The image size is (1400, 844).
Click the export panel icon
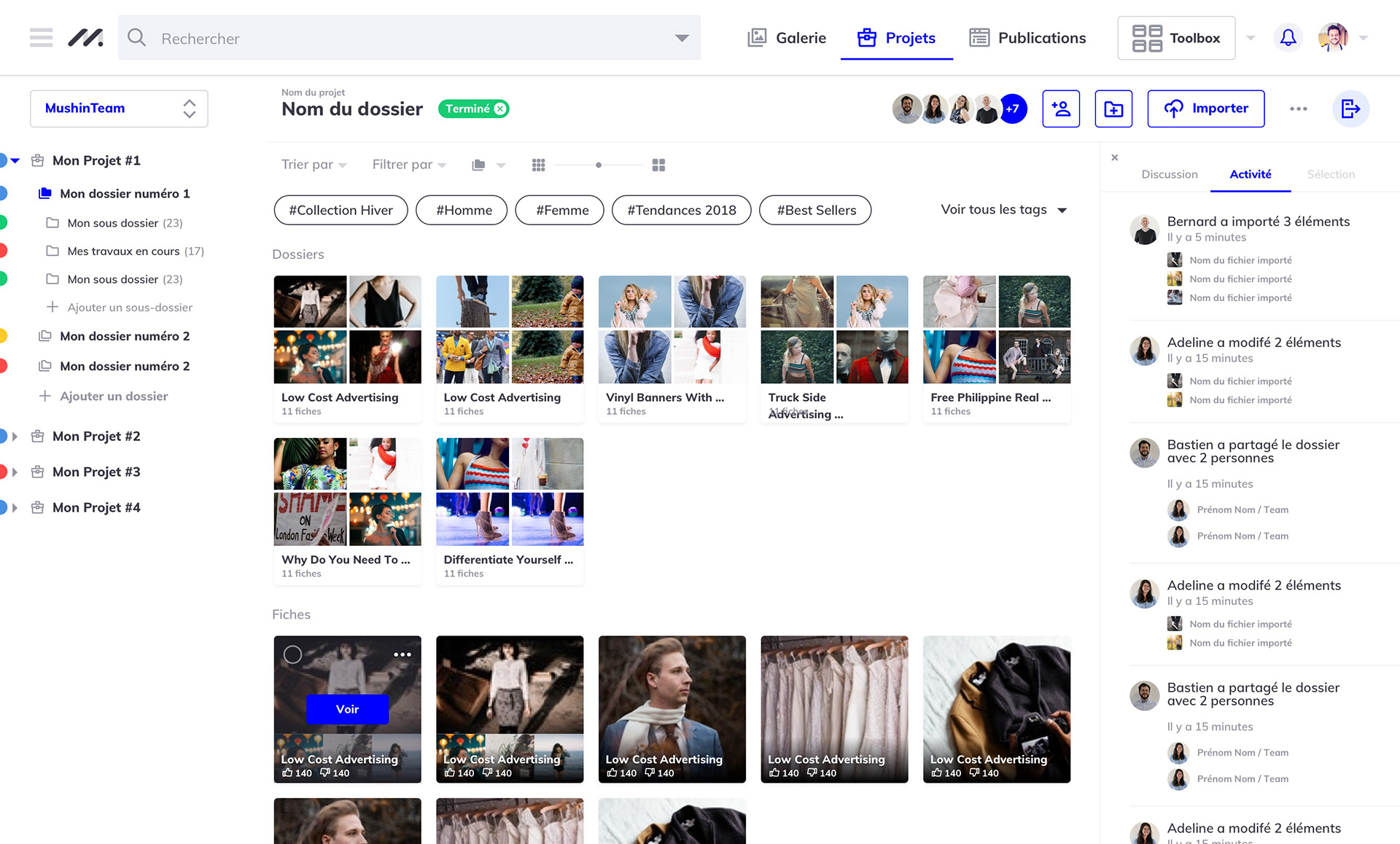(x=1350, y=109)
